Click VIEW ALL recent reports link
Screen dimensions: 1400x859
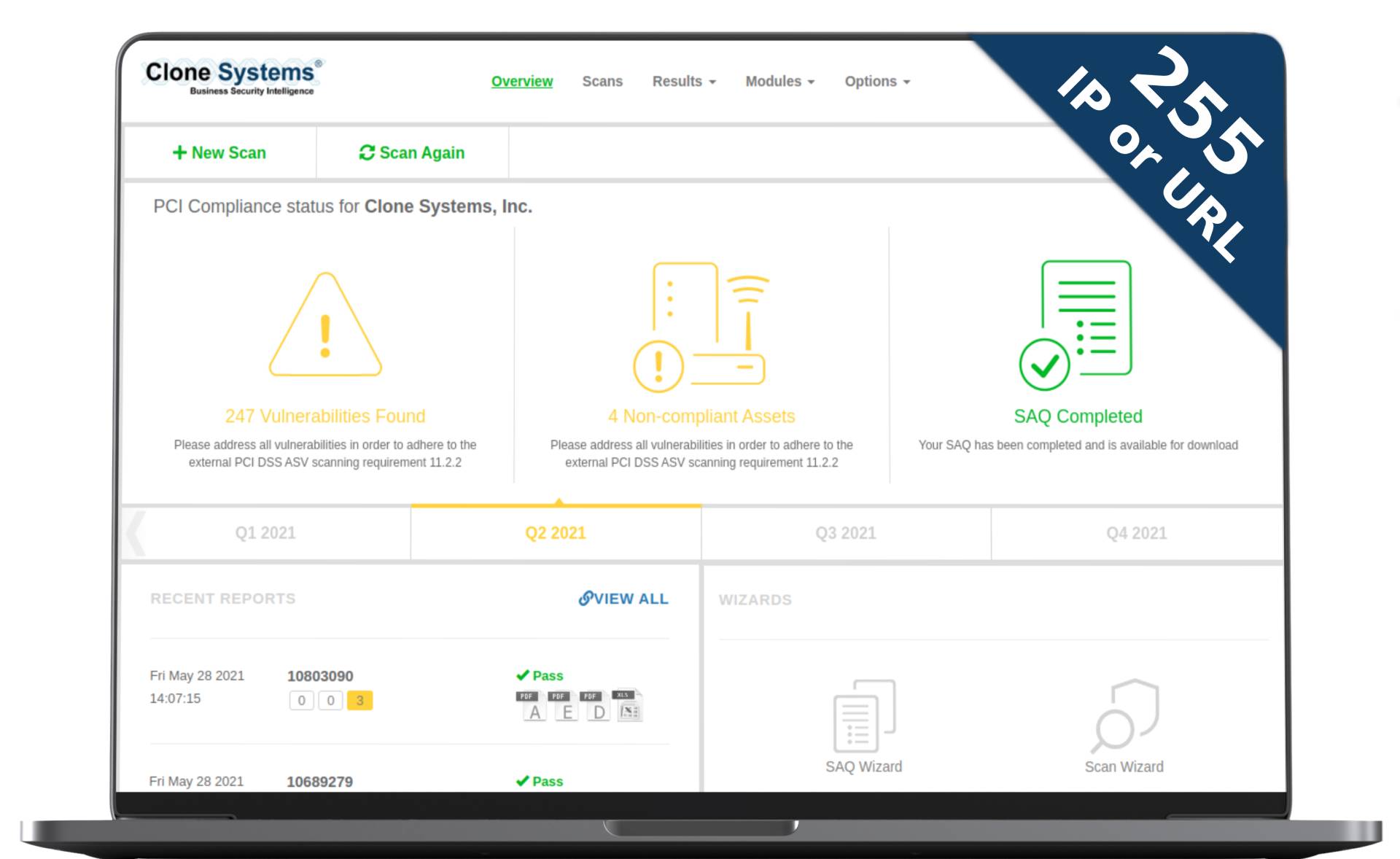pos(623,599)
